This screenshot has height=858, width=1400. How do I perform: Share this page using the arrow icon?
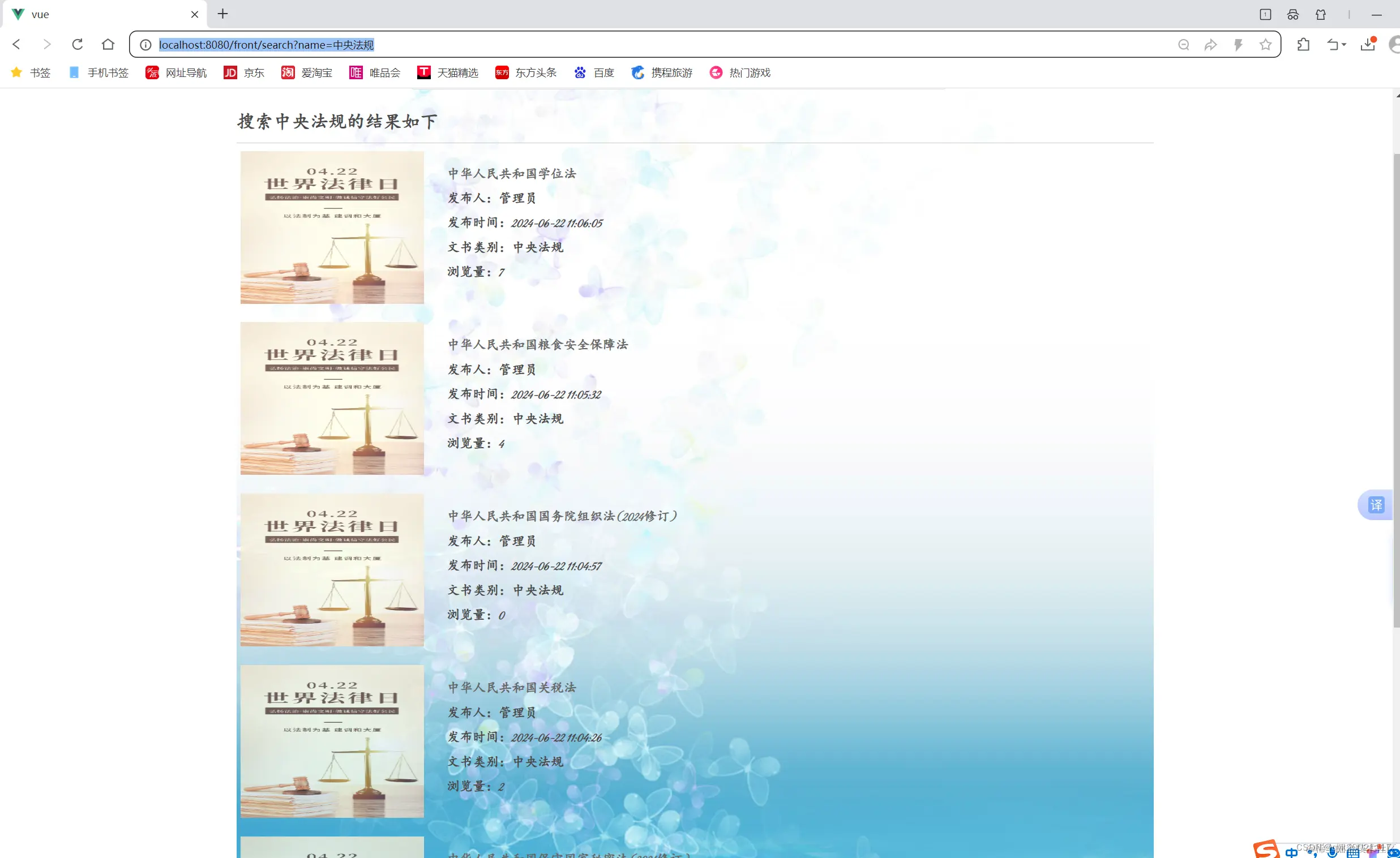coord(1211,45)
